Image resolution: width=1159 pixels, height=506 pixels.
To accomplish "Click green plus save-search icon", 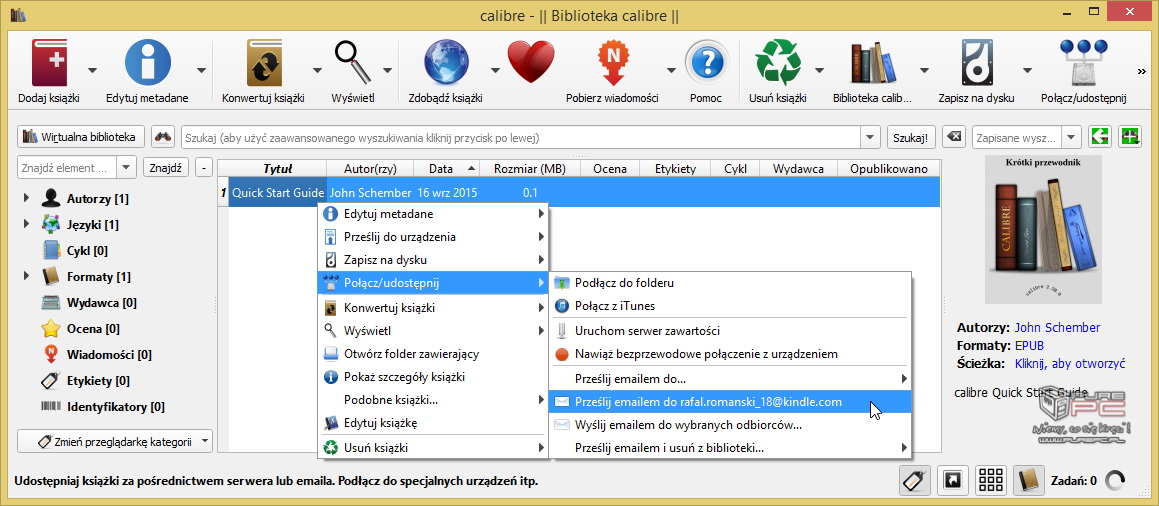I will (1130, 137).
